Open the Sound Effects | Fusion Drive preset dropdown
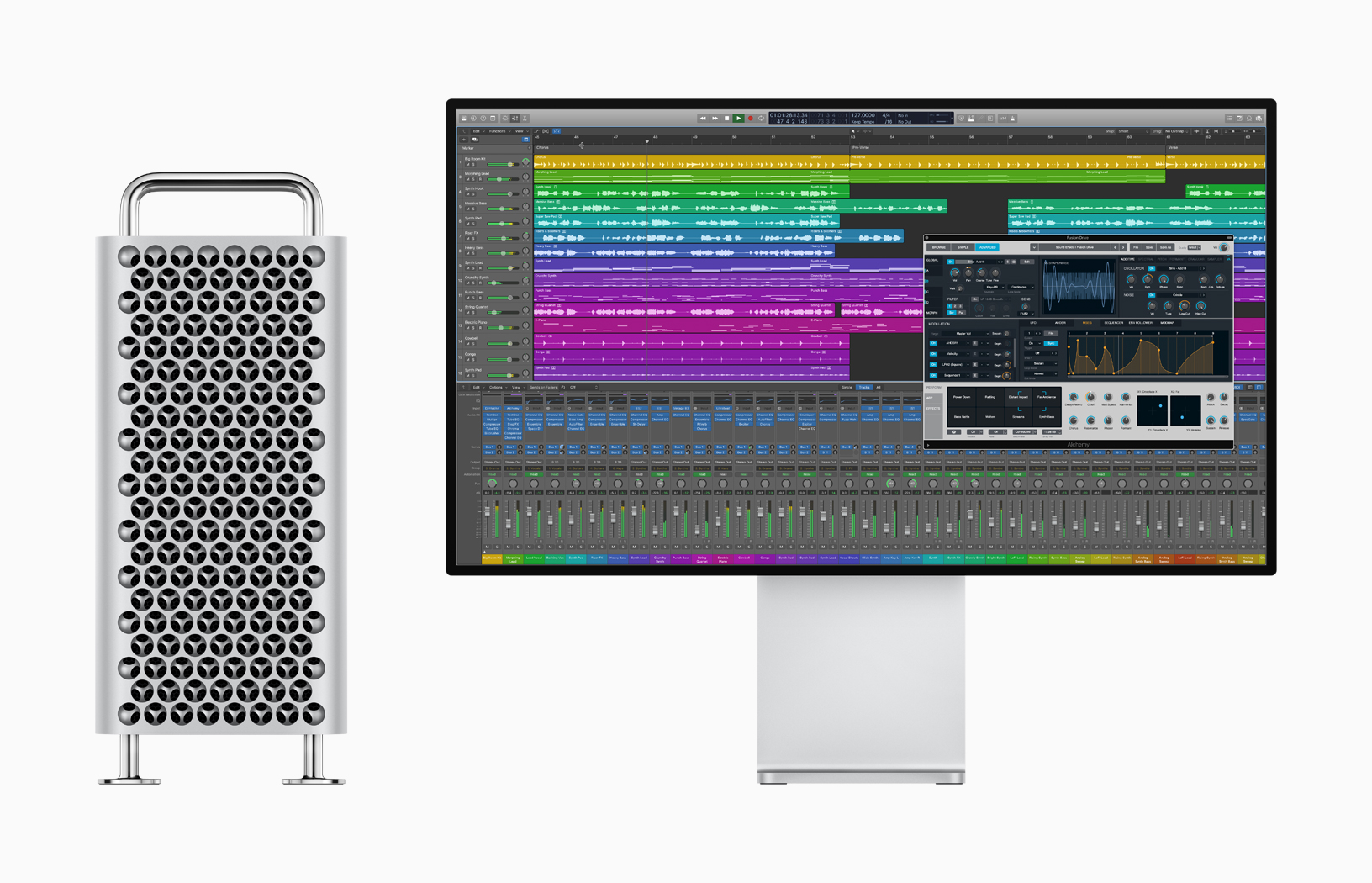This screenshot has height=883, width=1372. (x=1074, y=247)
